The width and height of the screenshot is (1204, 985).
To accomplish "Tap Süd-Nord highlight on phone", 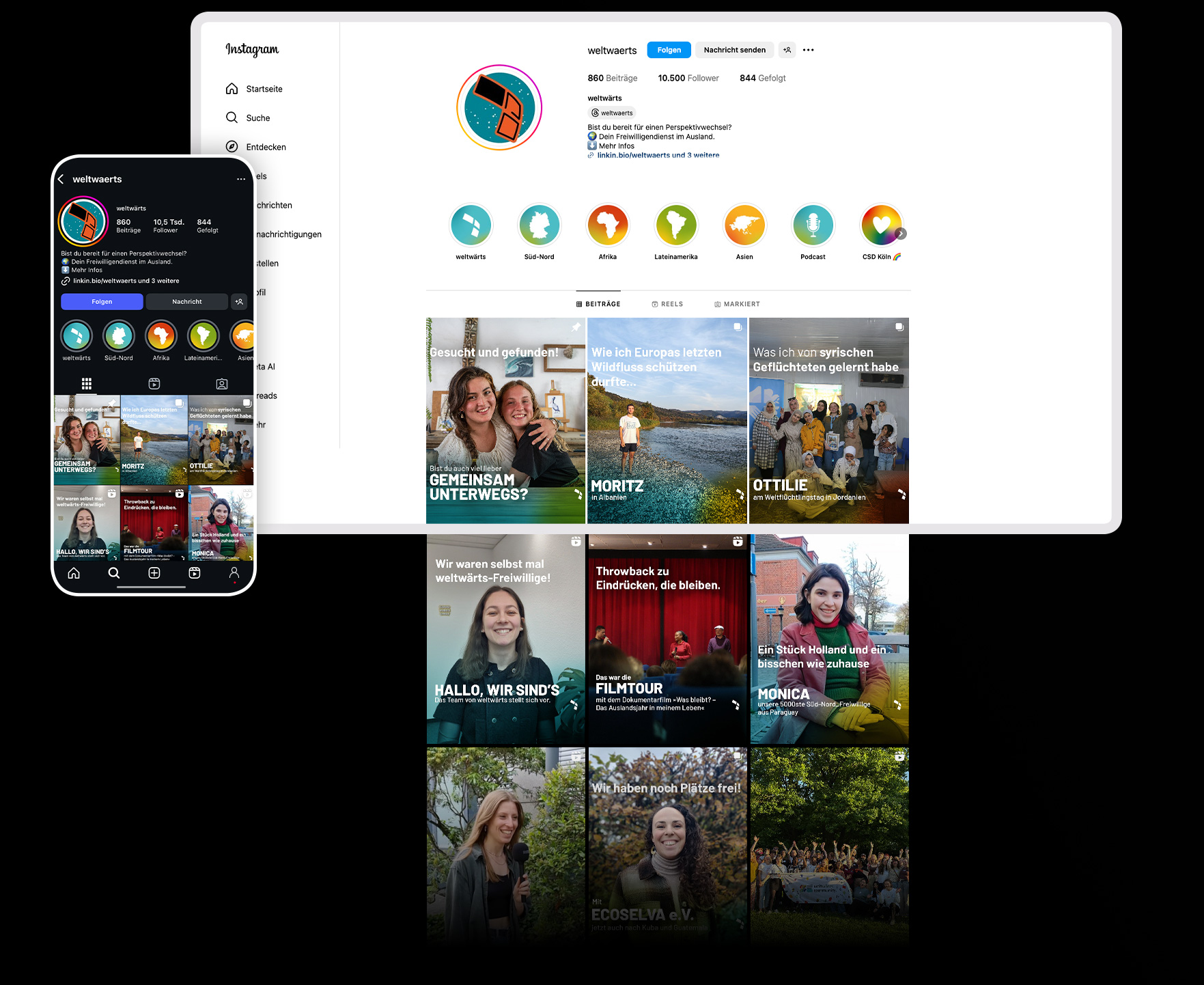I will (x=119, y=340).
